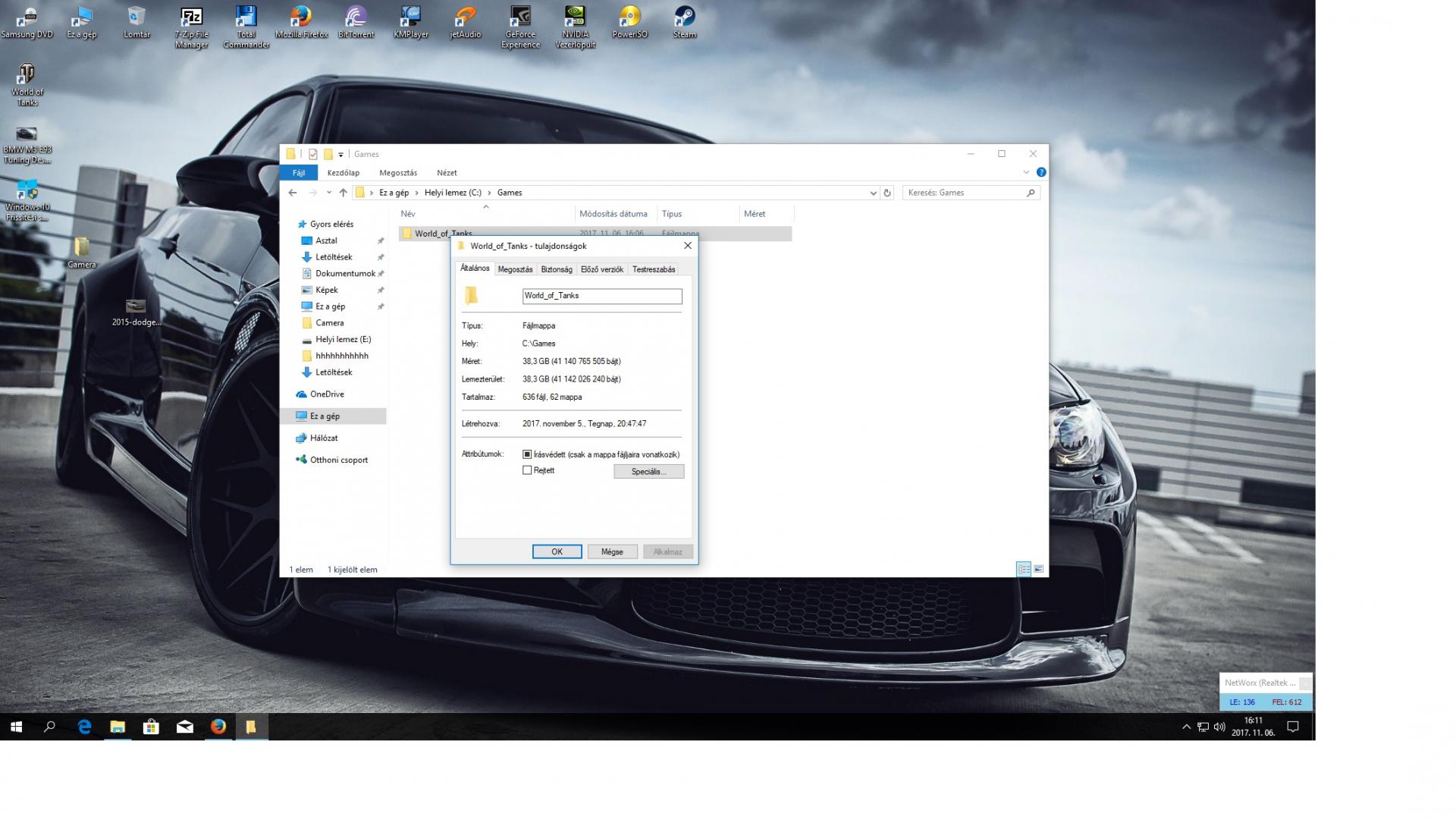Screen dimensions: 1456x820
Task: Show hidden system tray icons
Action: pos(1186,727)
